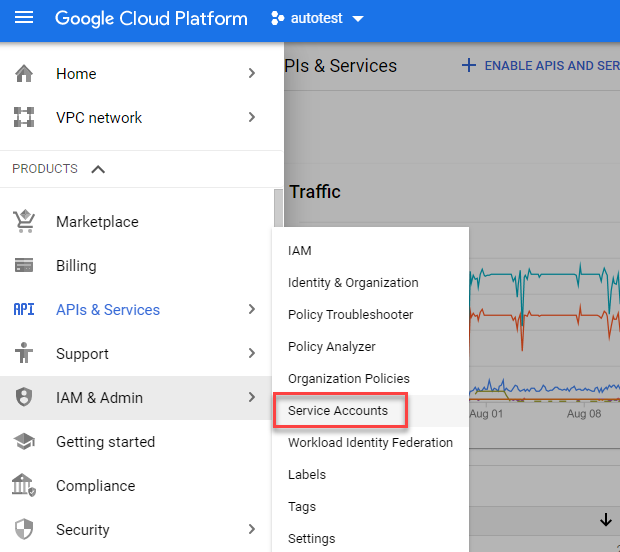This screenshot has width=620, height=552.
Task: Click the Aug 08 axis label
Action: tap(584, 414)
